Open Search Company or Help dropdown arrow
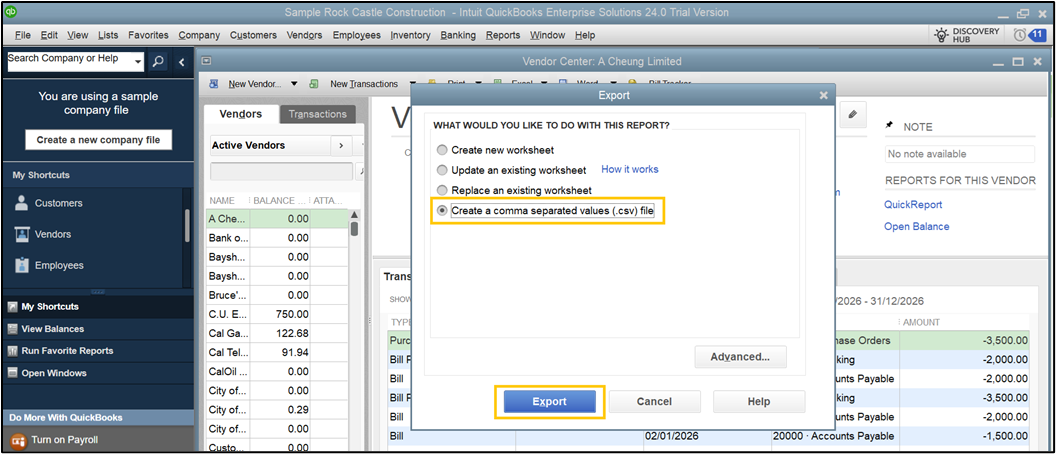This screenshot has width=1056, height=454. click(x=138, y=62)
